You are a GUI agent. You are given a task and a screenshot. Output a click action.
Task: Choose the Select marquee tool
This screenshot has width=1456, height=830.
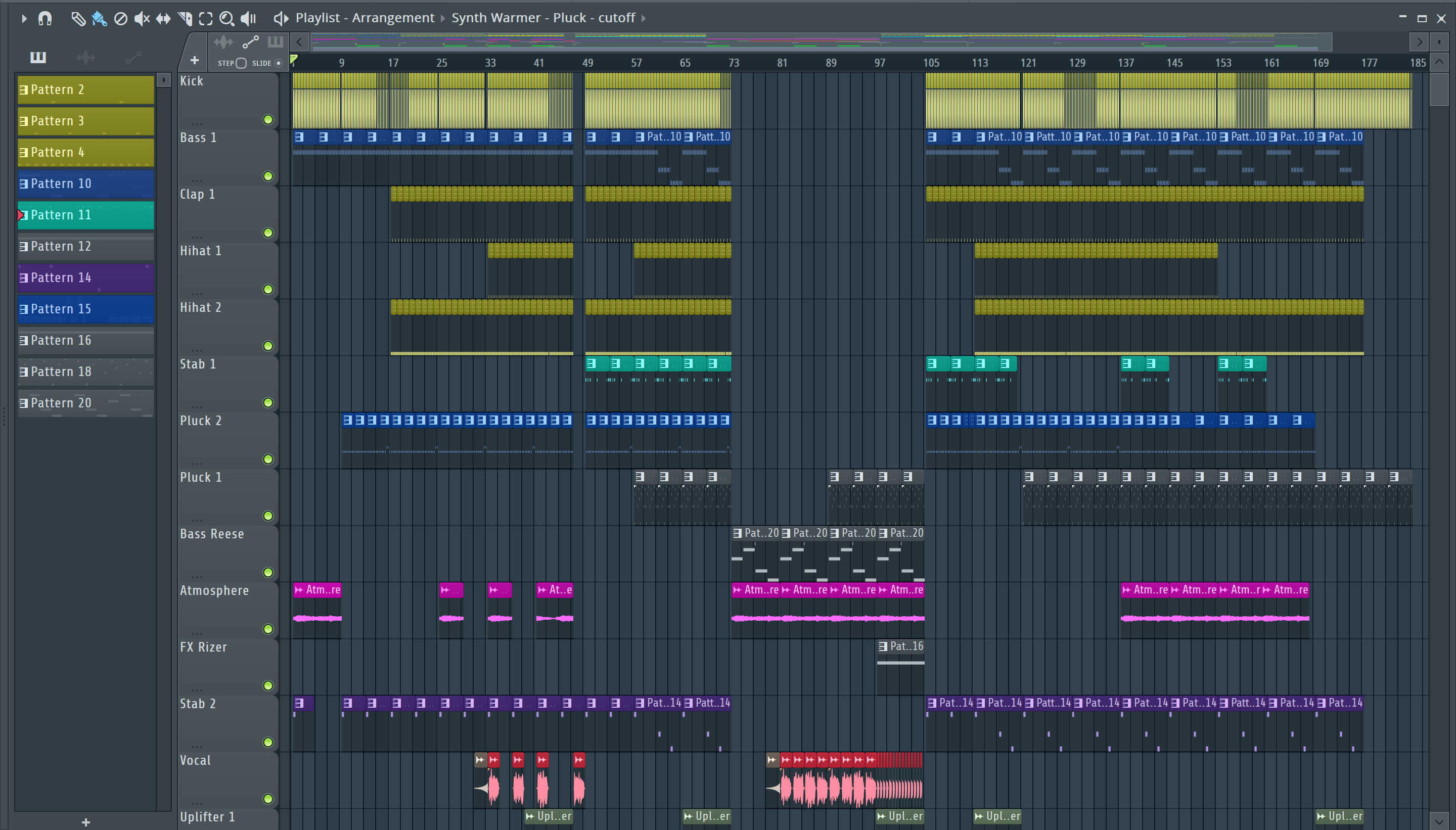pos(206,18)
